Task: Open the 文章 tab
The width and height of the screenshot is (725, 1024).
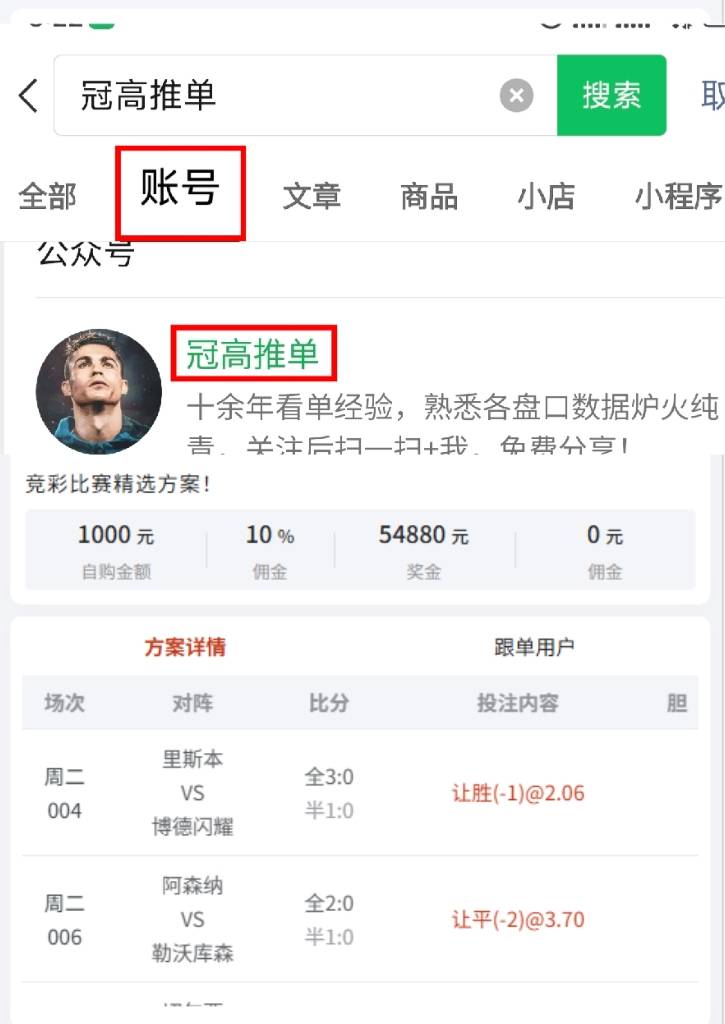Action: [311, 196]
